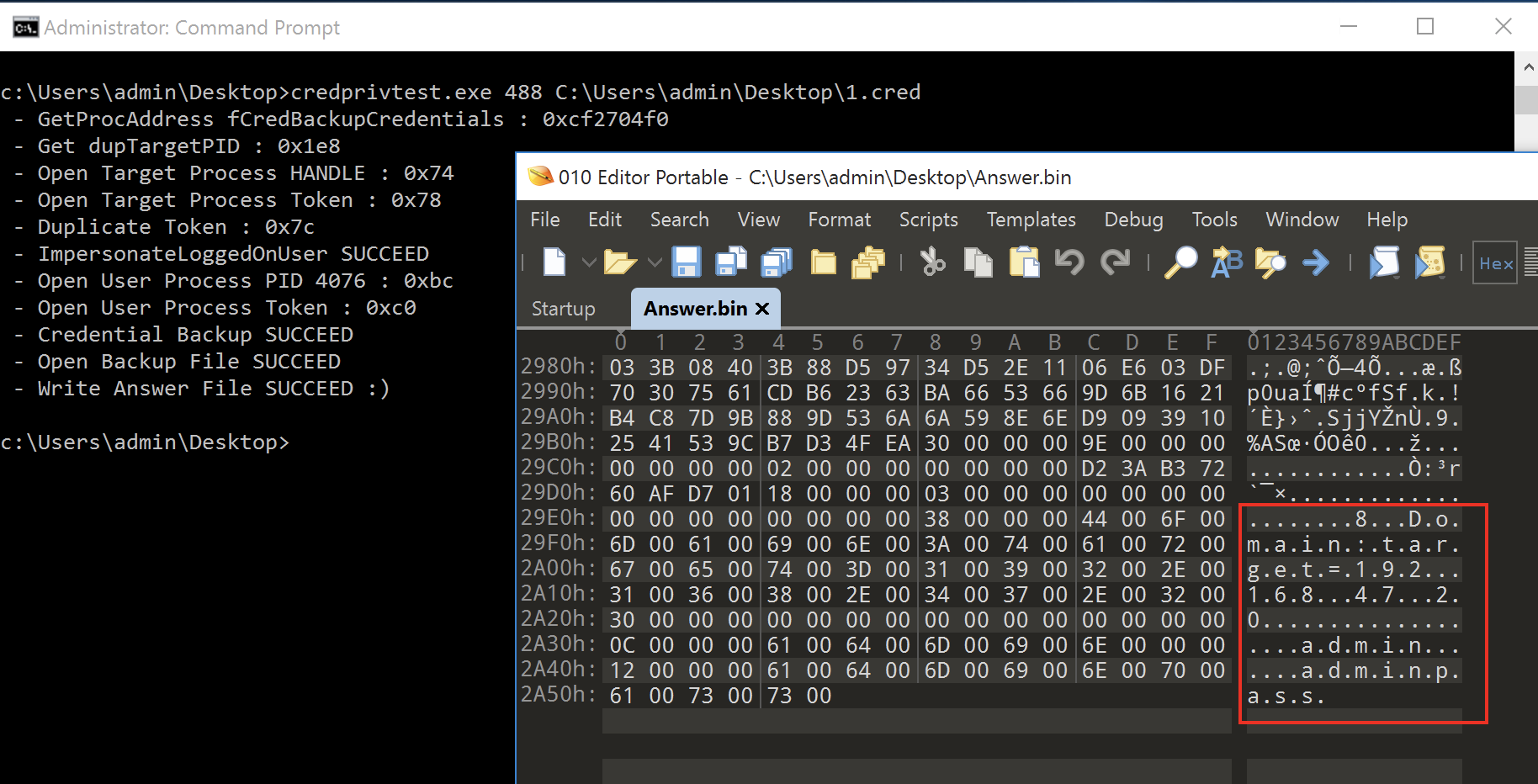Close the Command Prompt window
Viewport: 1538px width, 784px height.
[x=1503, y=27]
